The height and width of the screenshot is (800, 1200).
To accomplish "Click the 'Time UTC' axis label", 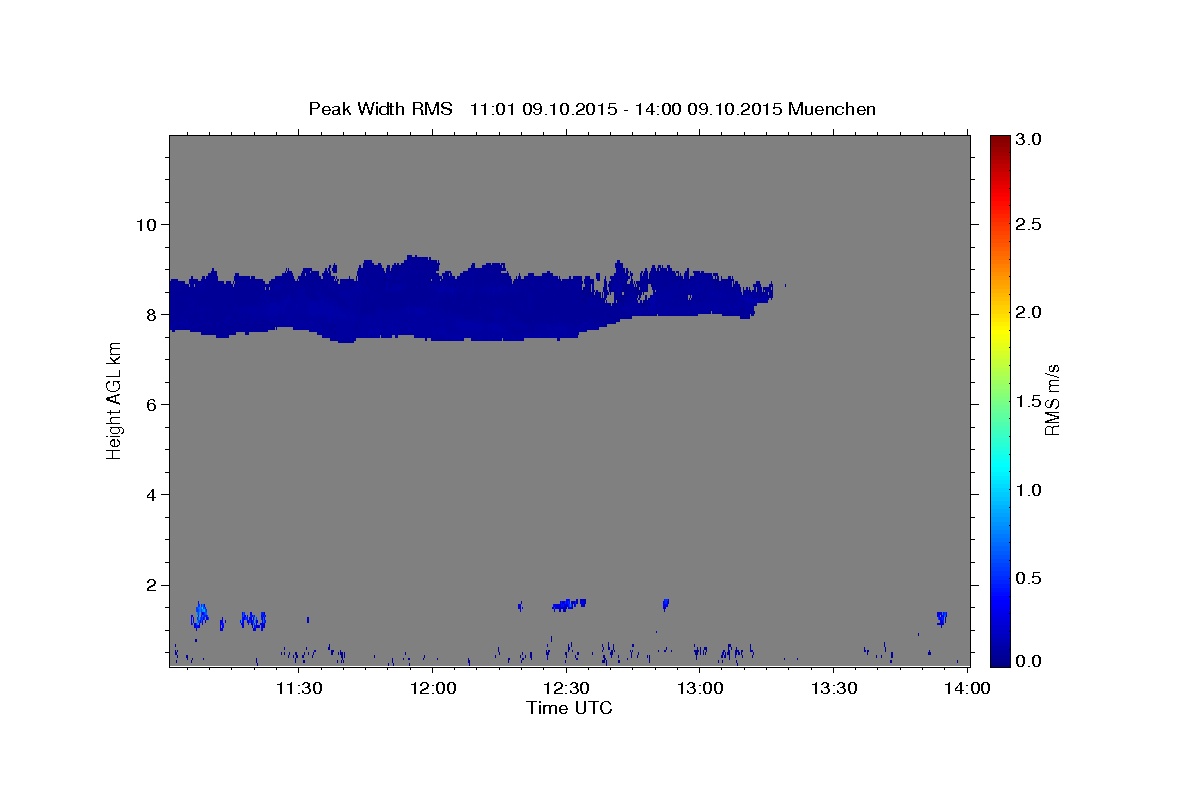I will pyautogui.click(x=569, y=708).
